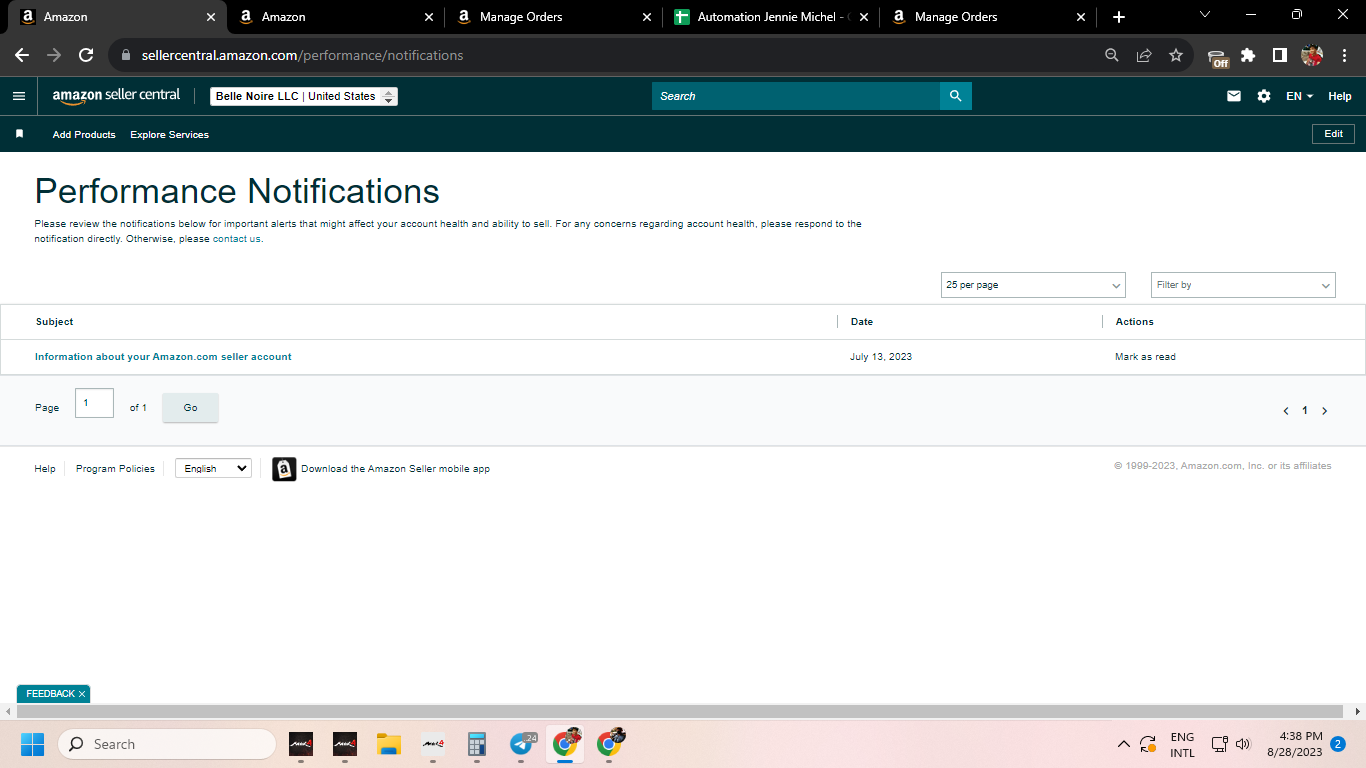Open the Windows Start menu

tap(33, 744)
